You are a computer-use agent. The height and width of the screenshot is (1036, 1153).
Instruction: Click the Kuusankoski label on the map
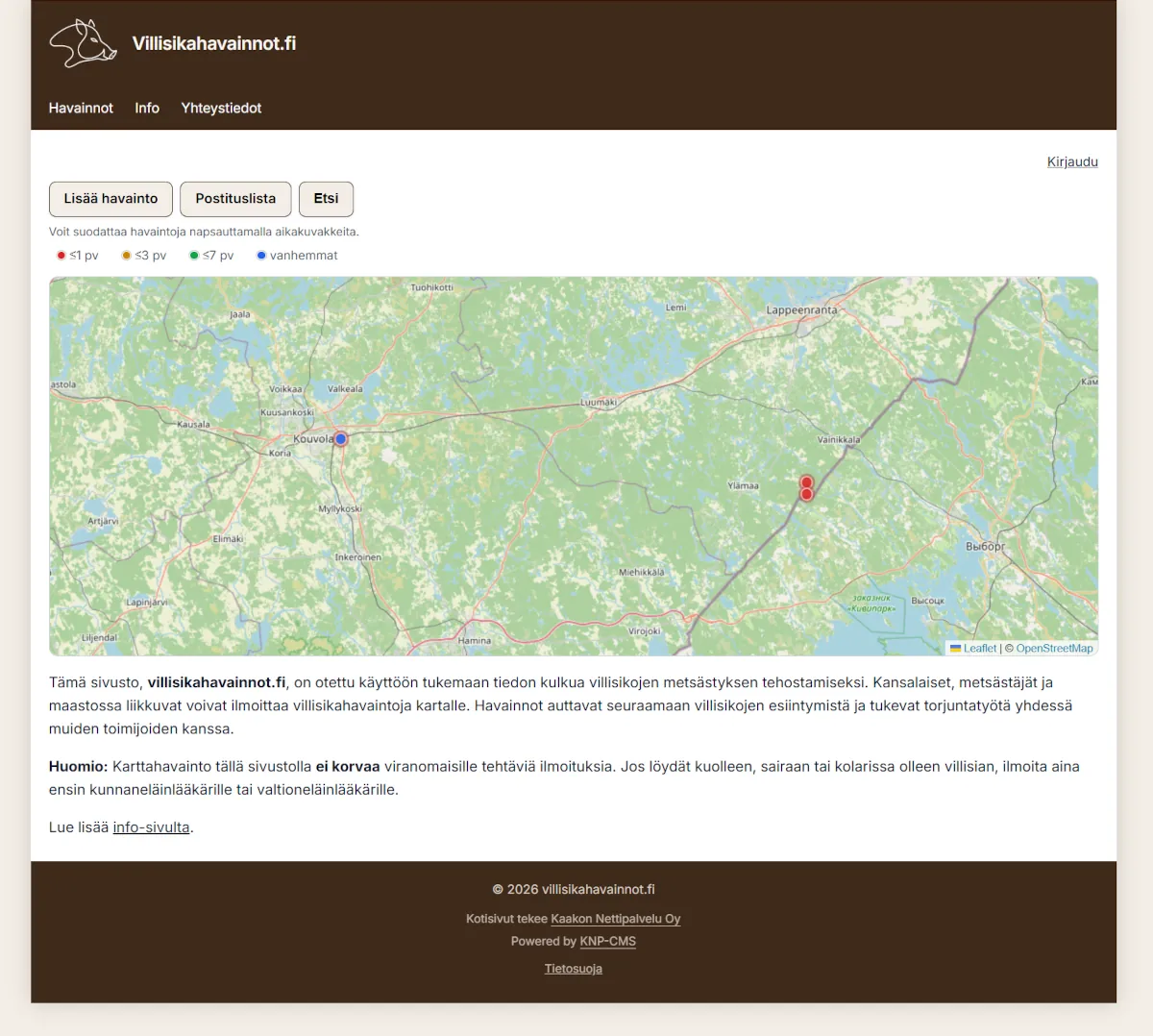[x=287, y=412]
